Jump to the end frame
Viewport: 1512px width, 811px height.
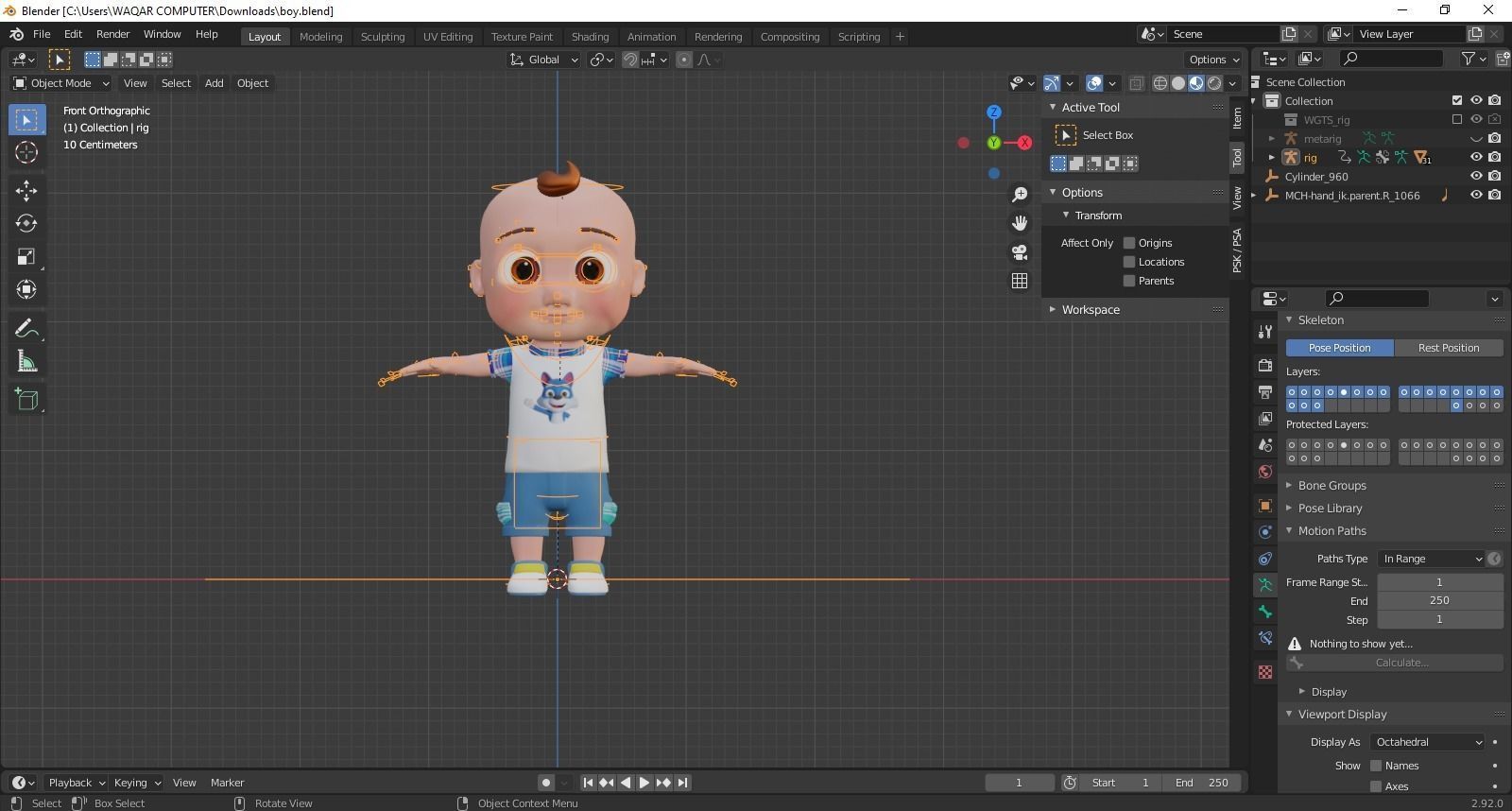(682, 783)
